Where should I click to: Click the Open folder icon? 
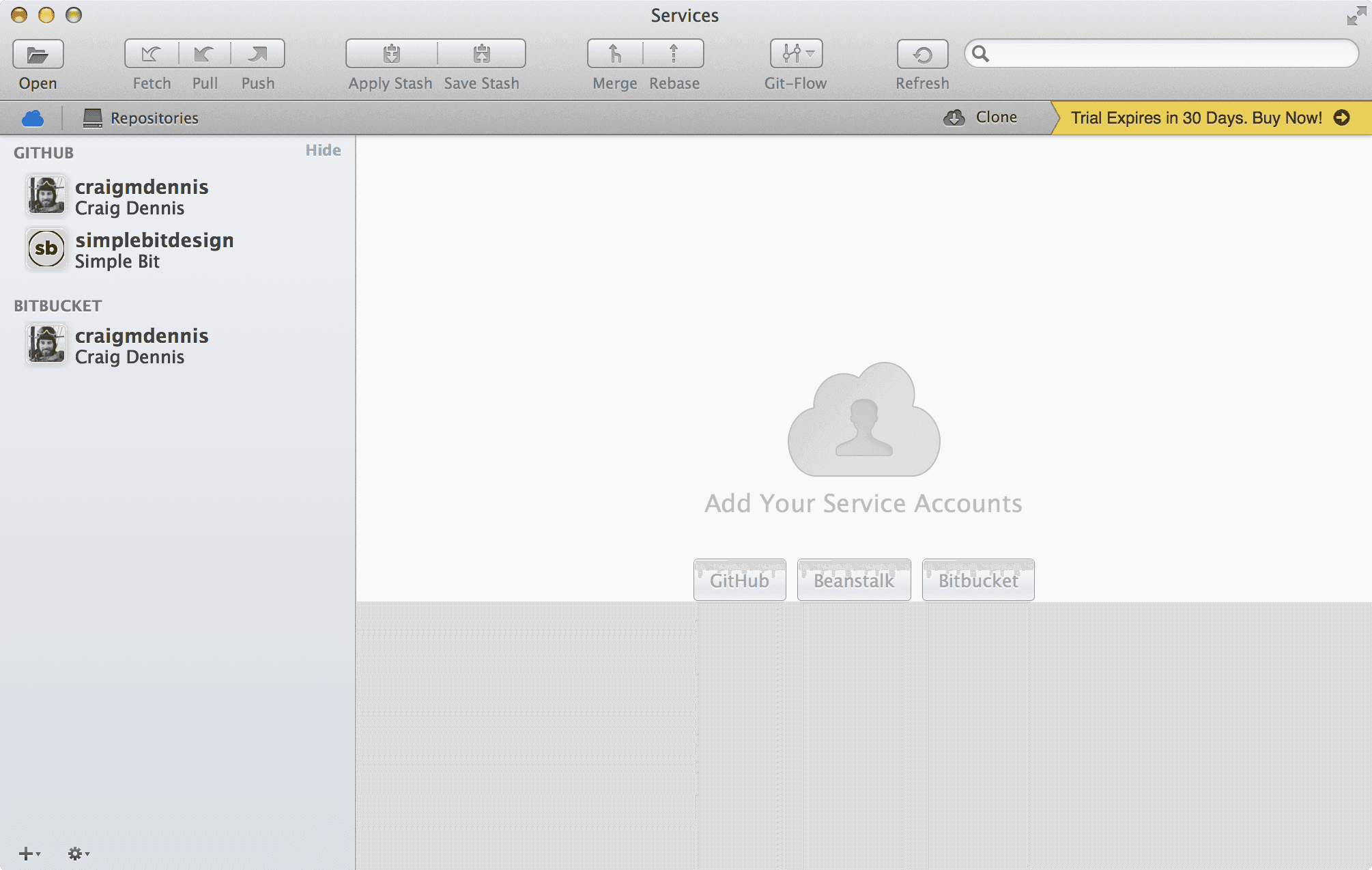(x=38, y=54)
